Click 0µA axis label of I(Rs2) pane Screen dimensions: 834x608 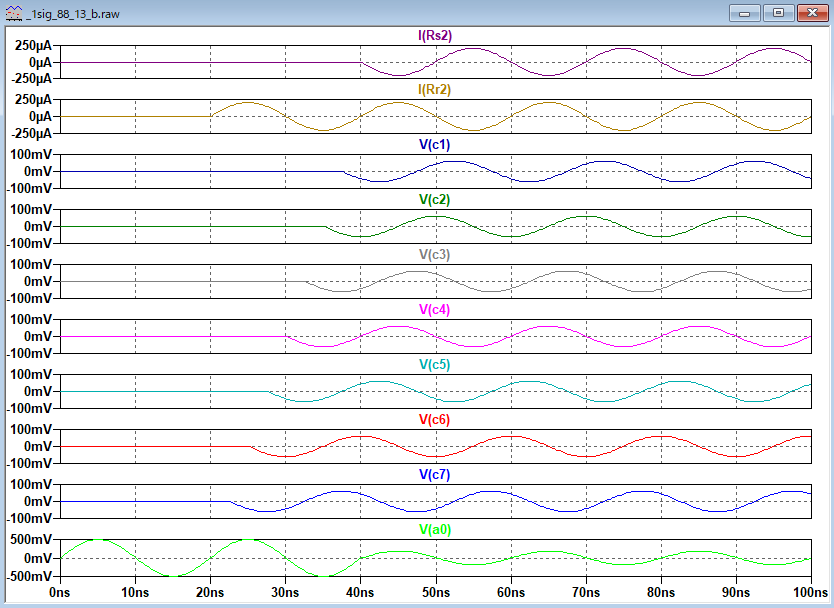click(x=40, y=63)
